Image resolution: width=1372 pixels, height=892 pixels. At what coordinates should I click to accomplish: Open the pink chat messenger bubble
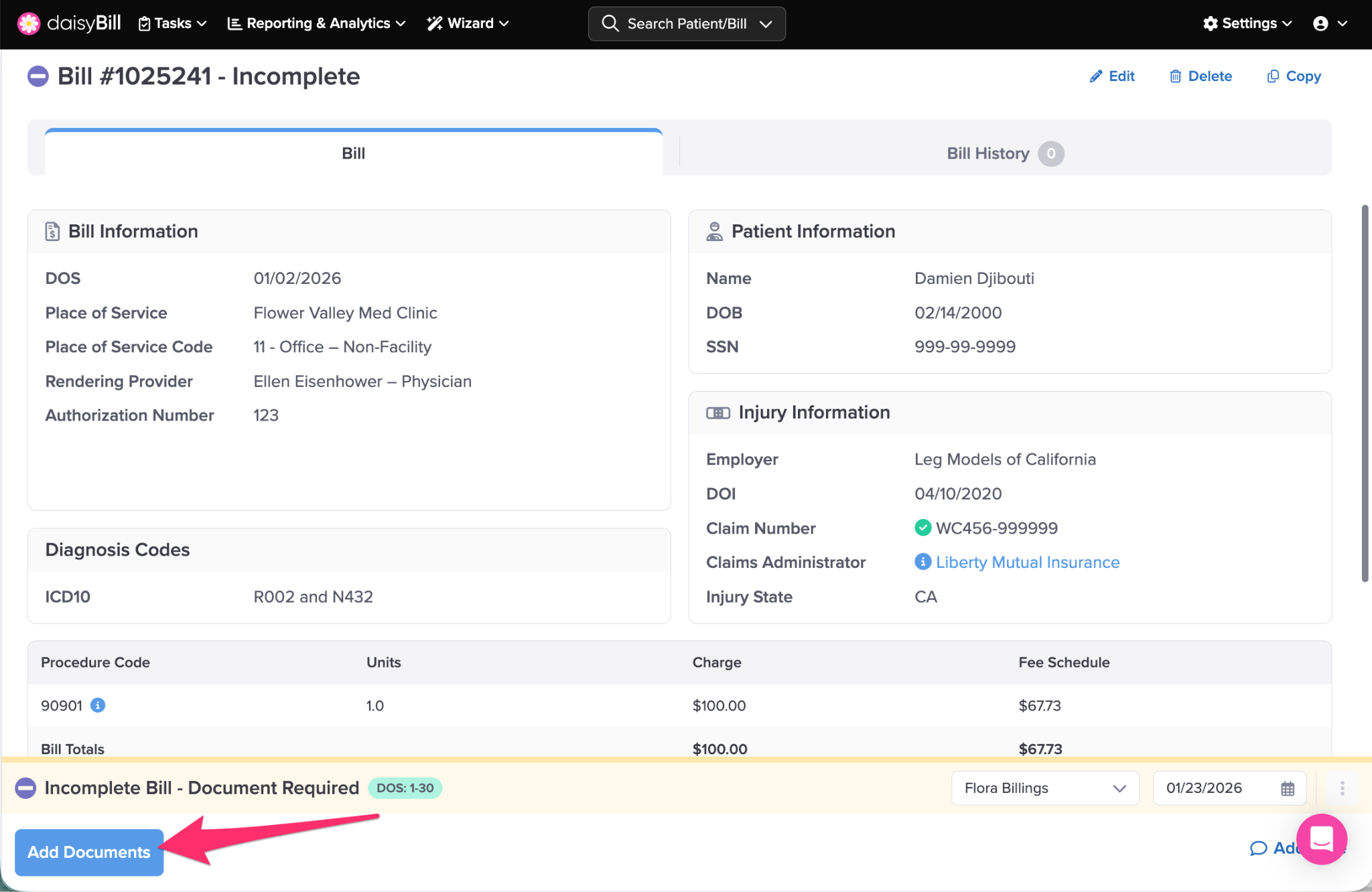tap(1321, 838)
